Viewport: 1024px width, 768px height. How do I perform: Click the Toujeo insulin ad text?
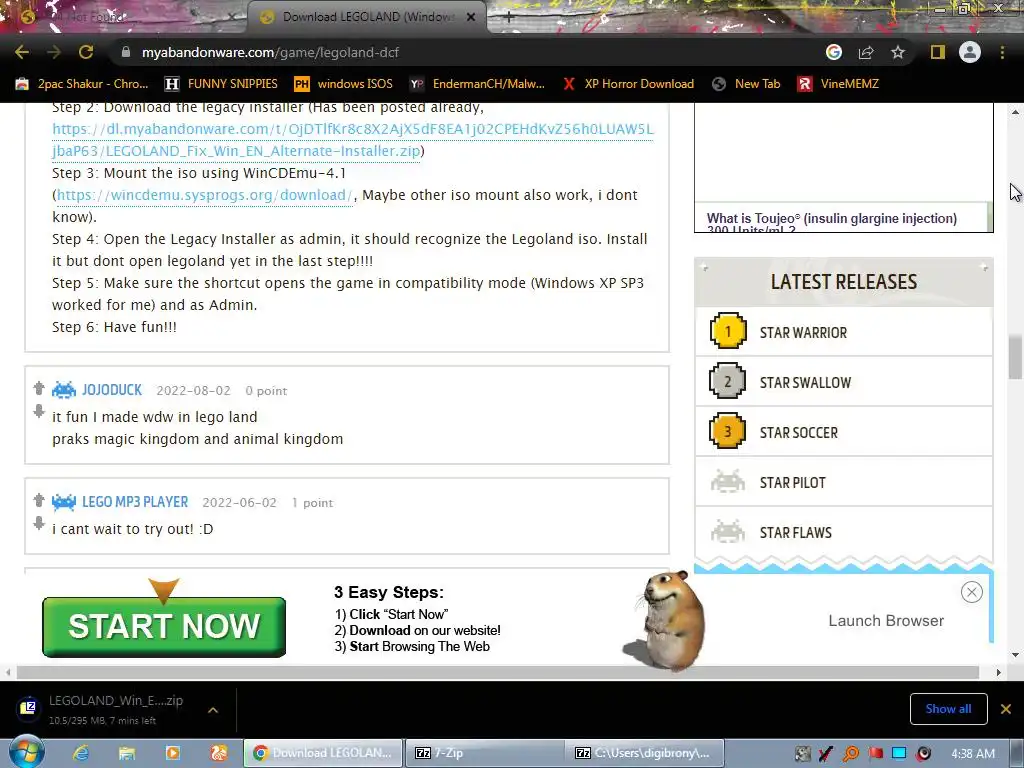coord(831,221)
